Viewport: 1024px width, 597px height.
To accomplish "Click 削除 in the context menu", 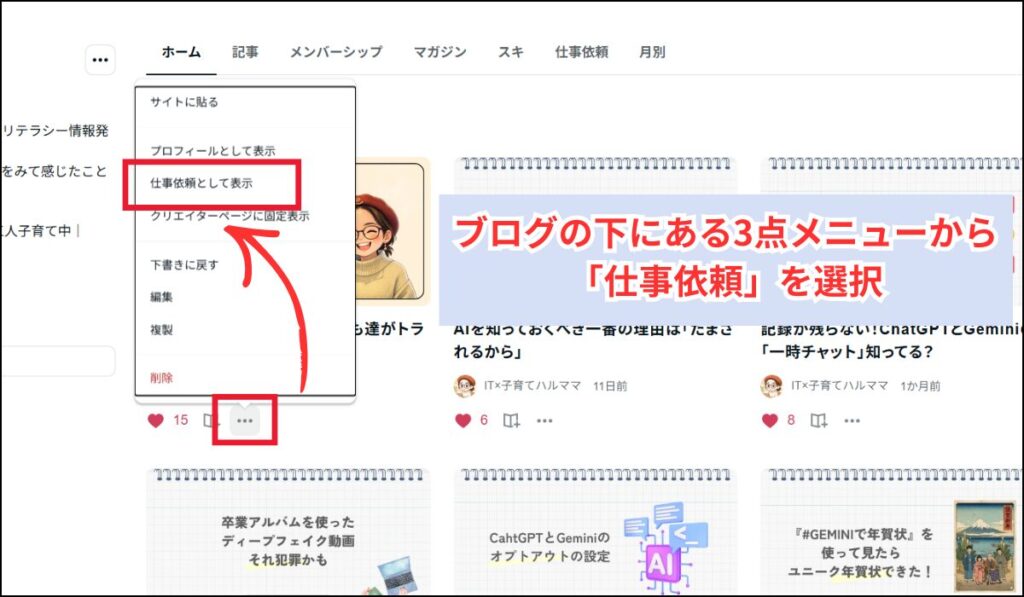I will (x=161, y=378).
